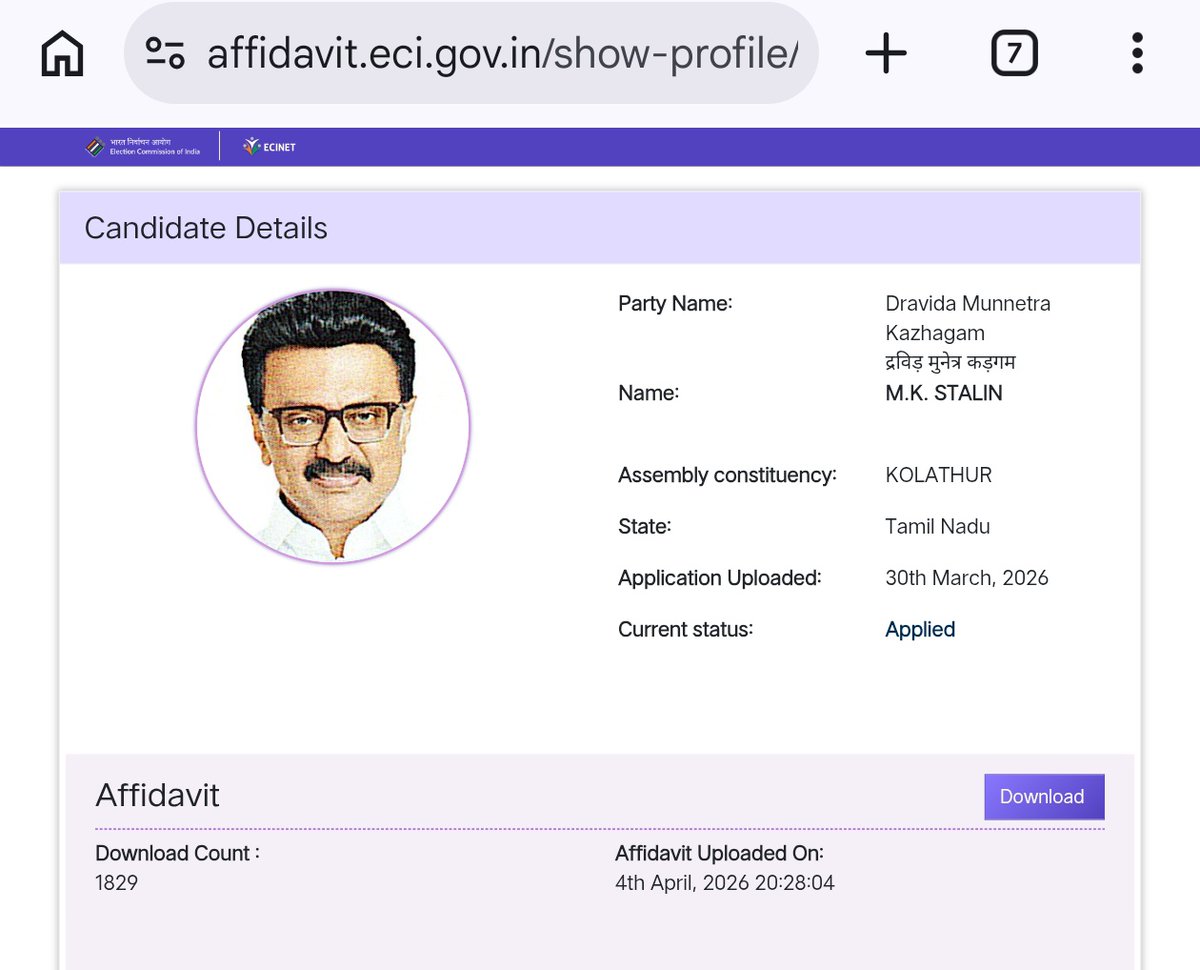Open site settings icon in address bar
The width and height of the screenshot is (1200, 970).
(165, 53)
